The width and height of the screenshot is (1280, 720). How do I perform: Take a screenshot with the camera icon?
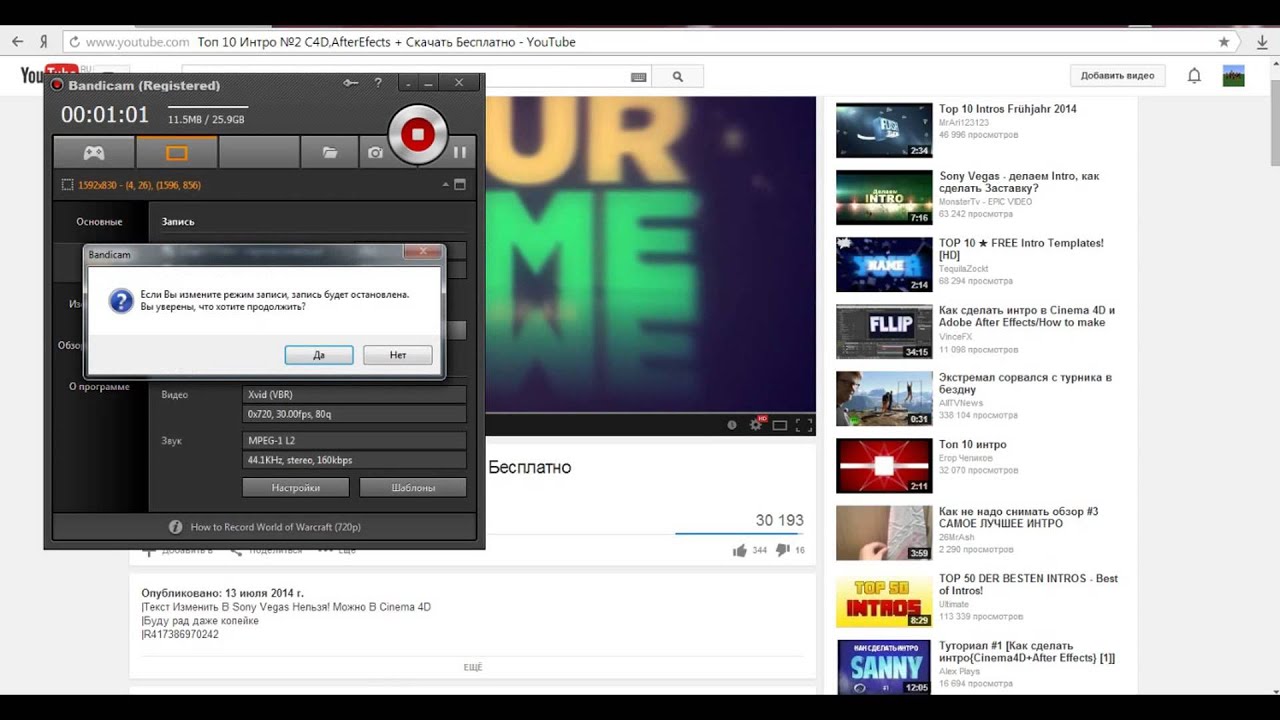[x=375, y=153]
